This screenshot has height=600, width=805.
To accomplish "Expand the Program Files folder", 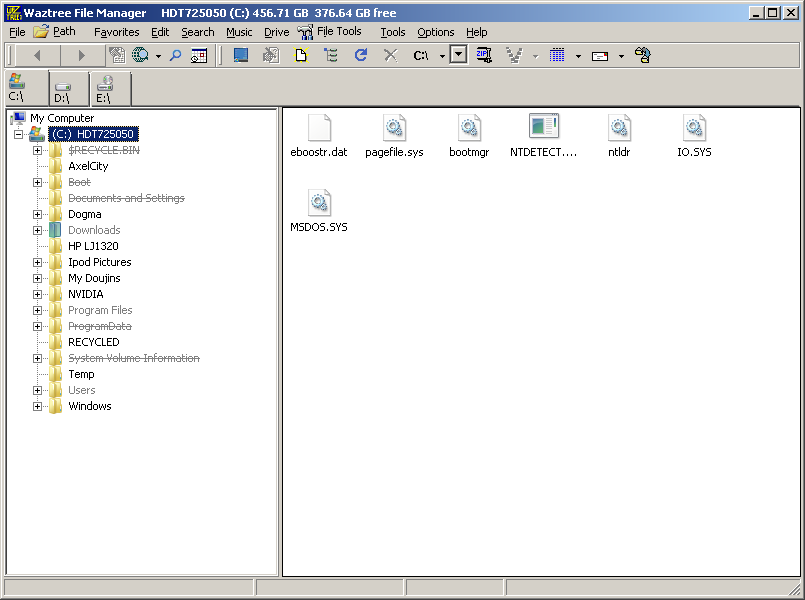I will [x=37, y=310].
